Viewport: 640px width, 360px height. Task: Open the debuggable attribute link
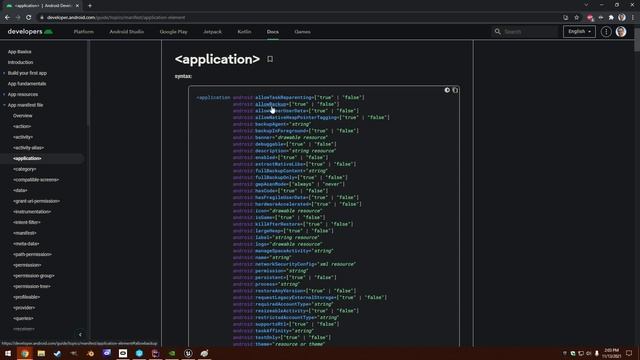coord(270,144)
